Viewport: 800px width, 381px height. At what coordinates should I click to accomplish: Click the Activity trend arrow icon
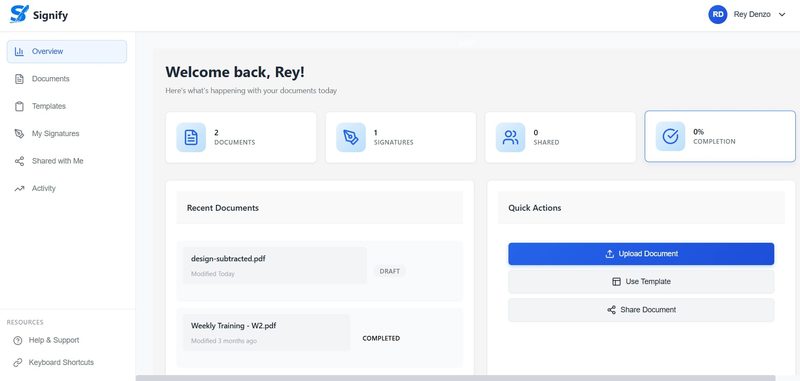(19, 189)
